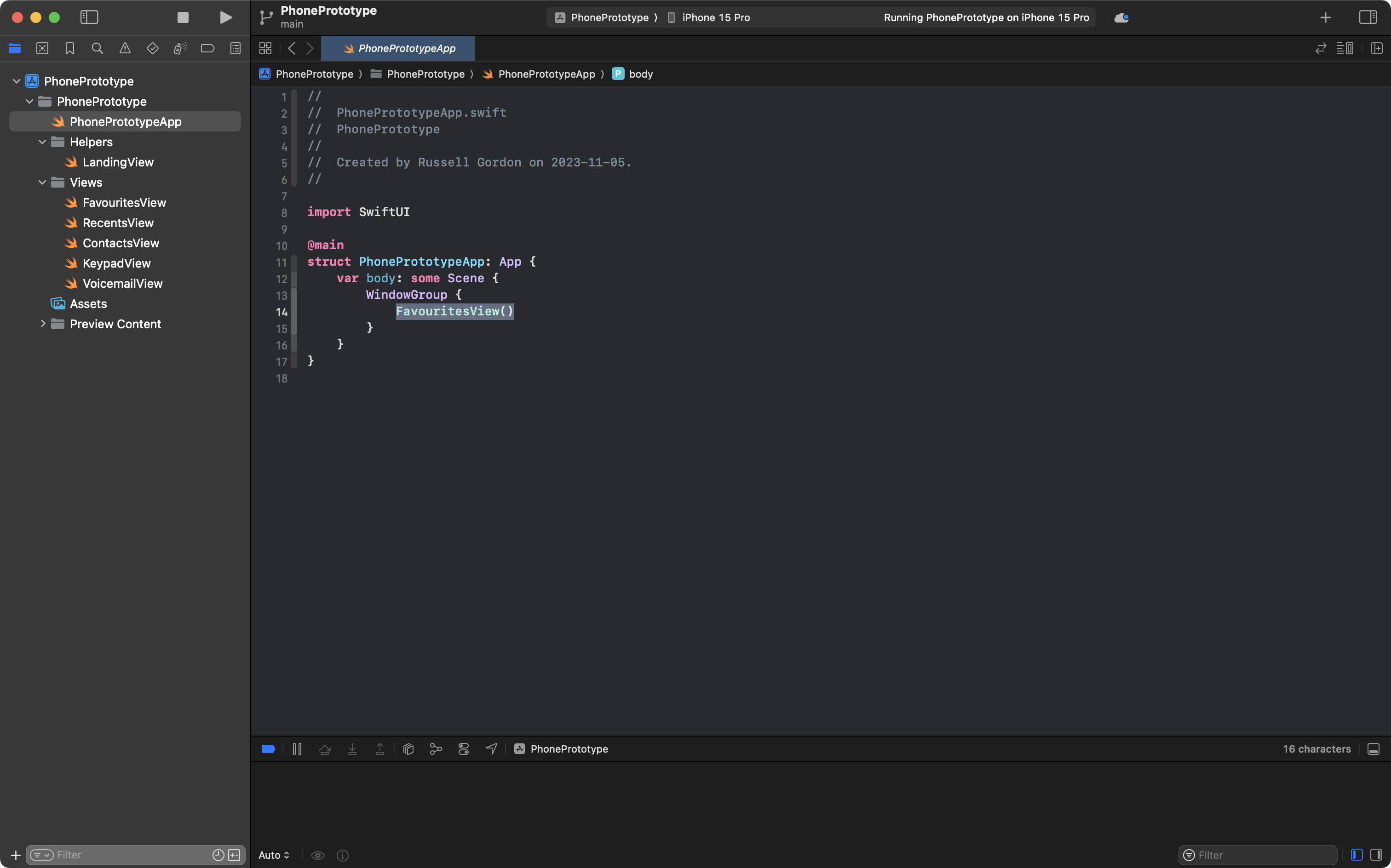
Task: Stop the running app with Stop button
Action: pos(183,18)
